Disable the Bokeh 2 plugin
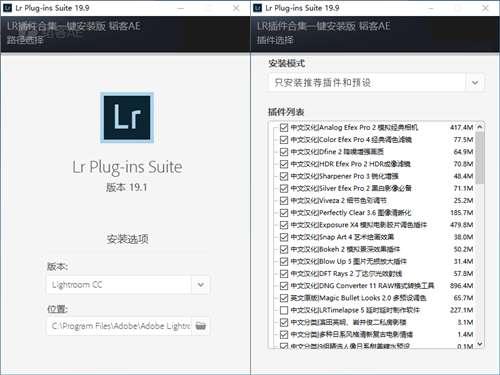Viewport: 500px width, 375px height. pyautogui.click(x=284, y=249)
